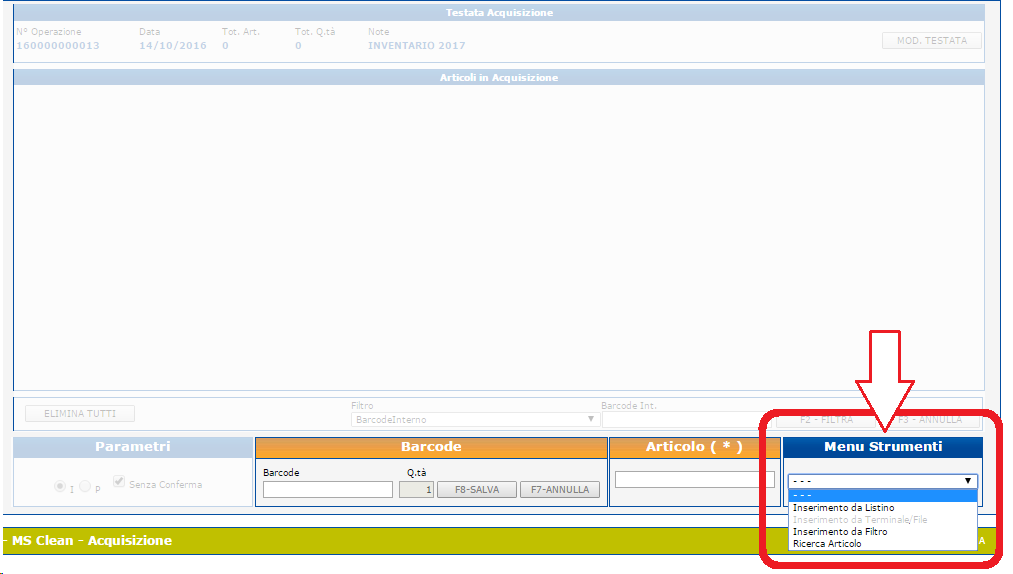Image resolution: width=1013 pixels, height=574 pixels.
Task: Click the F2 - FILTRA button
Action: [826, 420]
